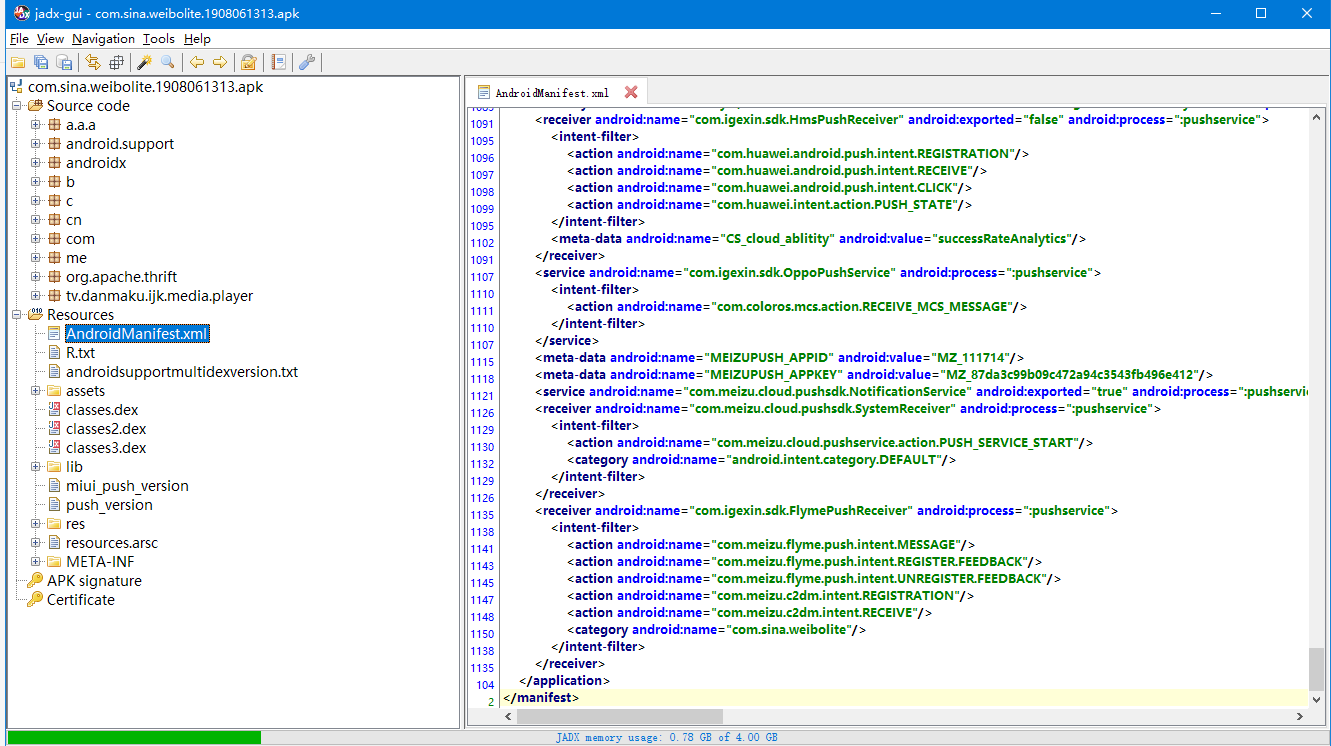The height and width of the screenshot is (746, 1331).
Task: Open the File menu
Action: pyautogui.click(x=19, y=39)
